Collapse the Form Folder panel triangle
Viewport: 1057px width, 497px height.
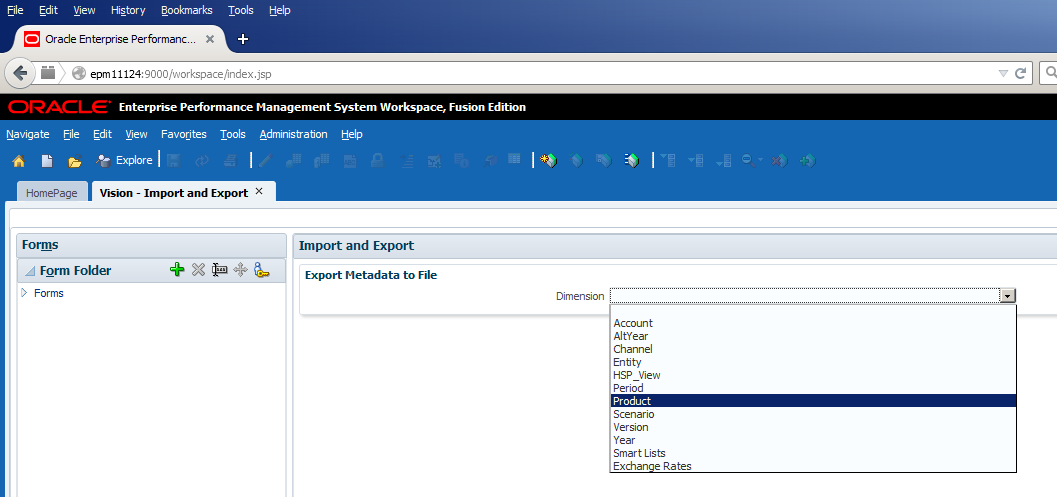point(29,271)
